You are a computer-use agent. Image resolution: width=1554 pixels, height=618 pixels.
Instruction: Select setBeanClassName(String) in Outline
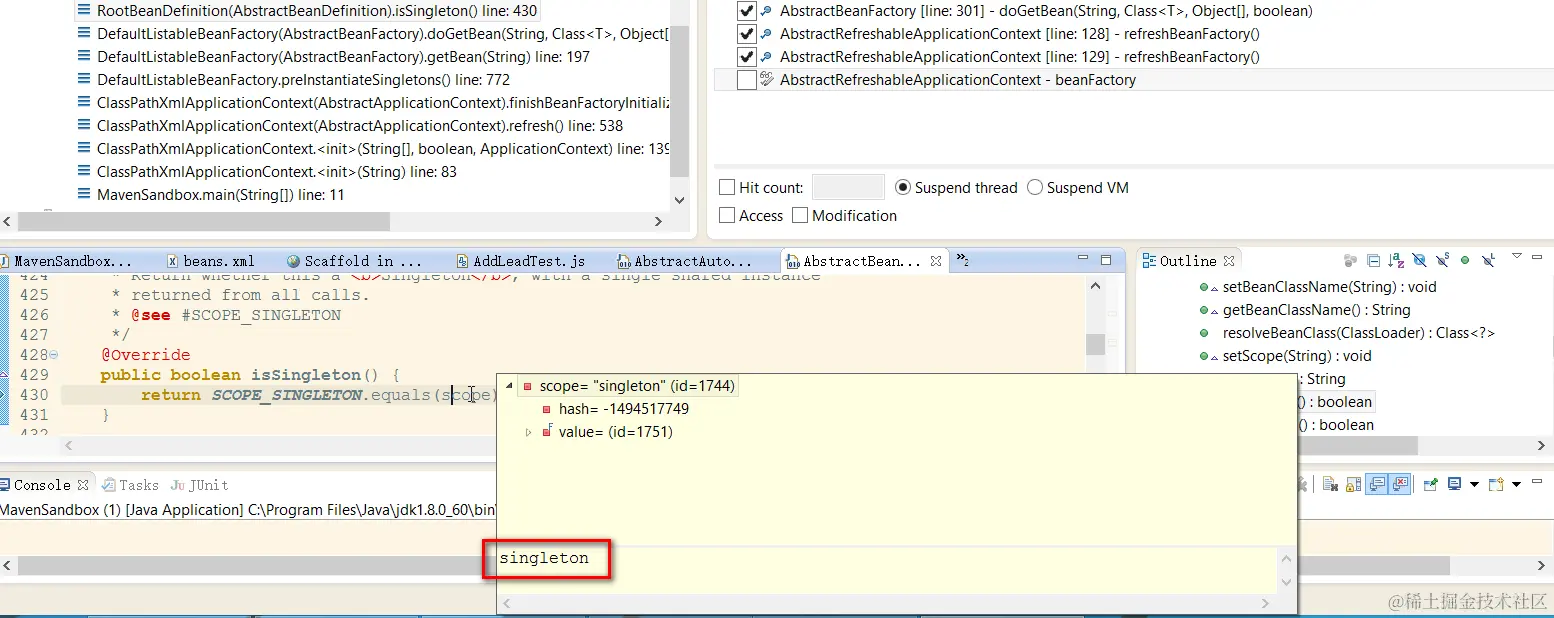[x=1317, y=287]
